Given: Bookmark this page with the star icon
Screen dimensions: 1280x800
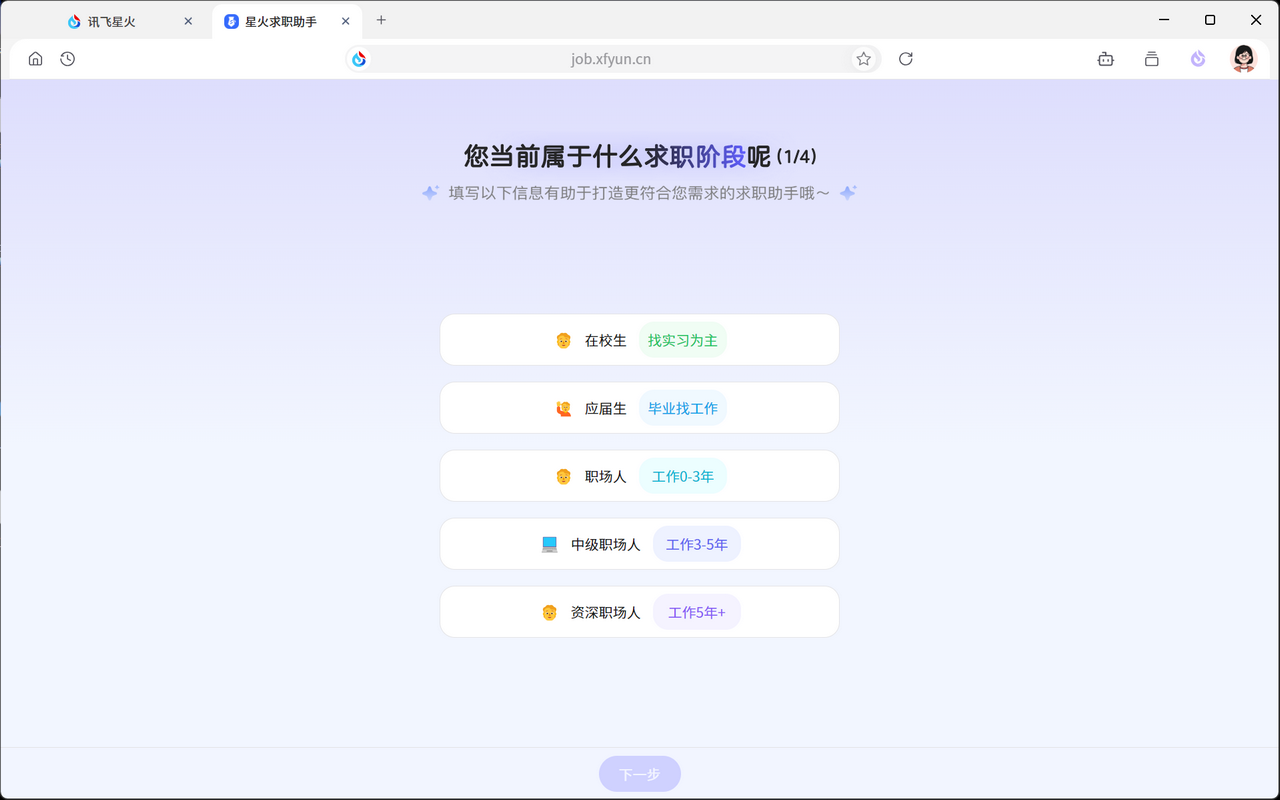Looking at the screenshot, I should pos(863,59).
